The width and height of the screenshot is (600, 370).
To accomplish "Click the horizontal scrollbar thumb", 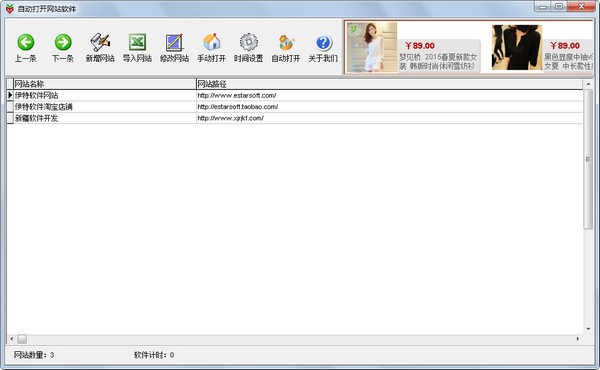I will click(x=22, y=339).
